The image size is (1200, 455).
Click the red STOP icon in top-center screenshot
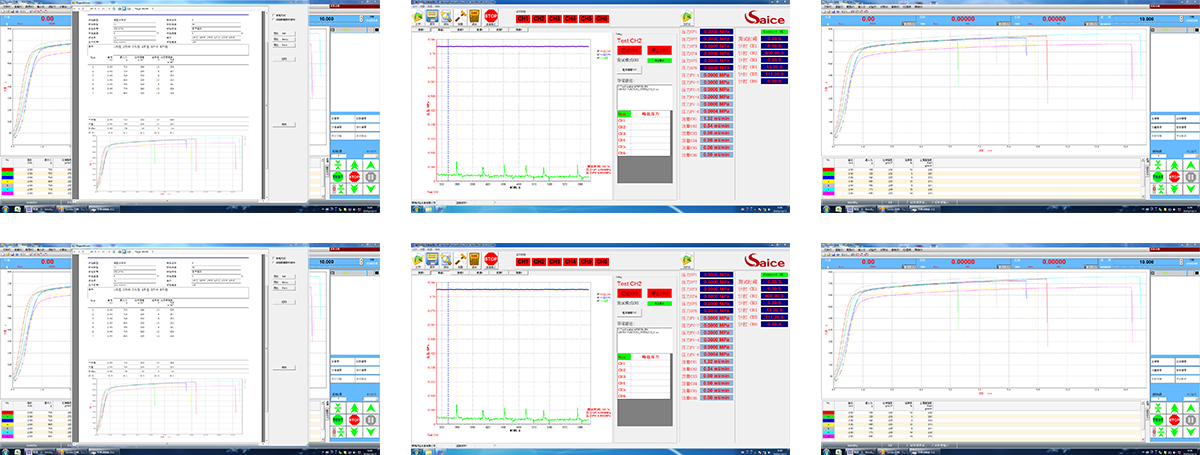click(x=491, y=16)
